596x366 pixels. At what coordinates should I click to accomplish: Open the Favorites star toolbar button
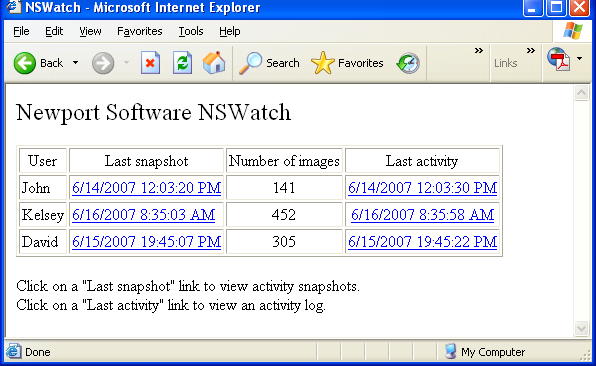347,63
